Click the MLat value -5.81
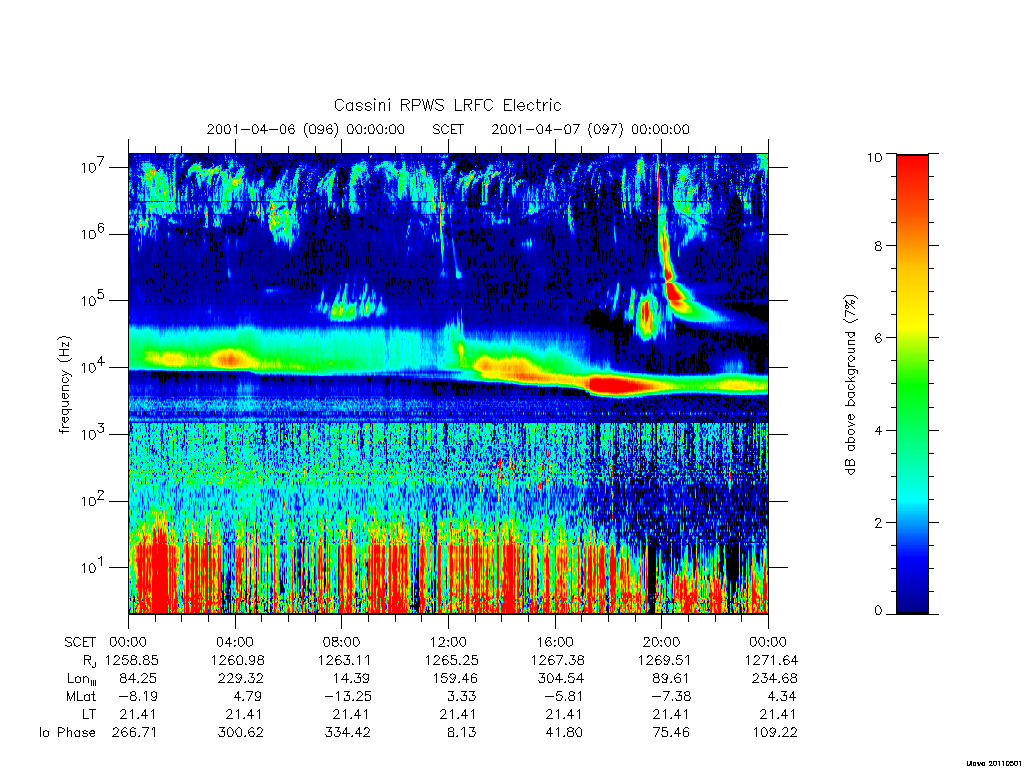This screenshot has width=1024, height=768. point(564,697)
